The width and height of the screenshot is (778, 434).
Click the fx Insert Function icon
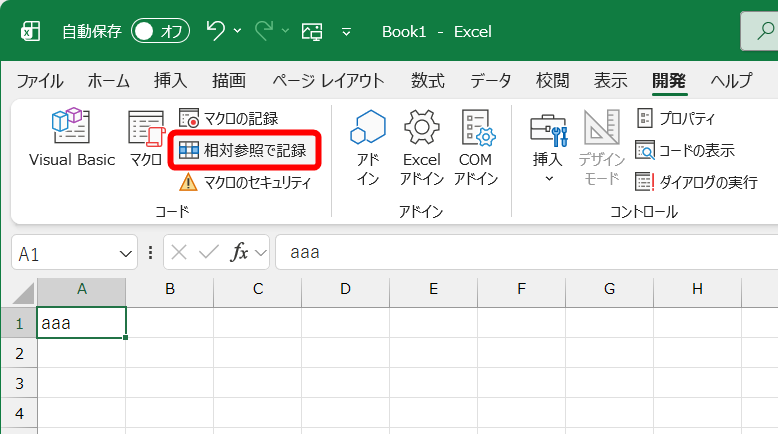239,253
